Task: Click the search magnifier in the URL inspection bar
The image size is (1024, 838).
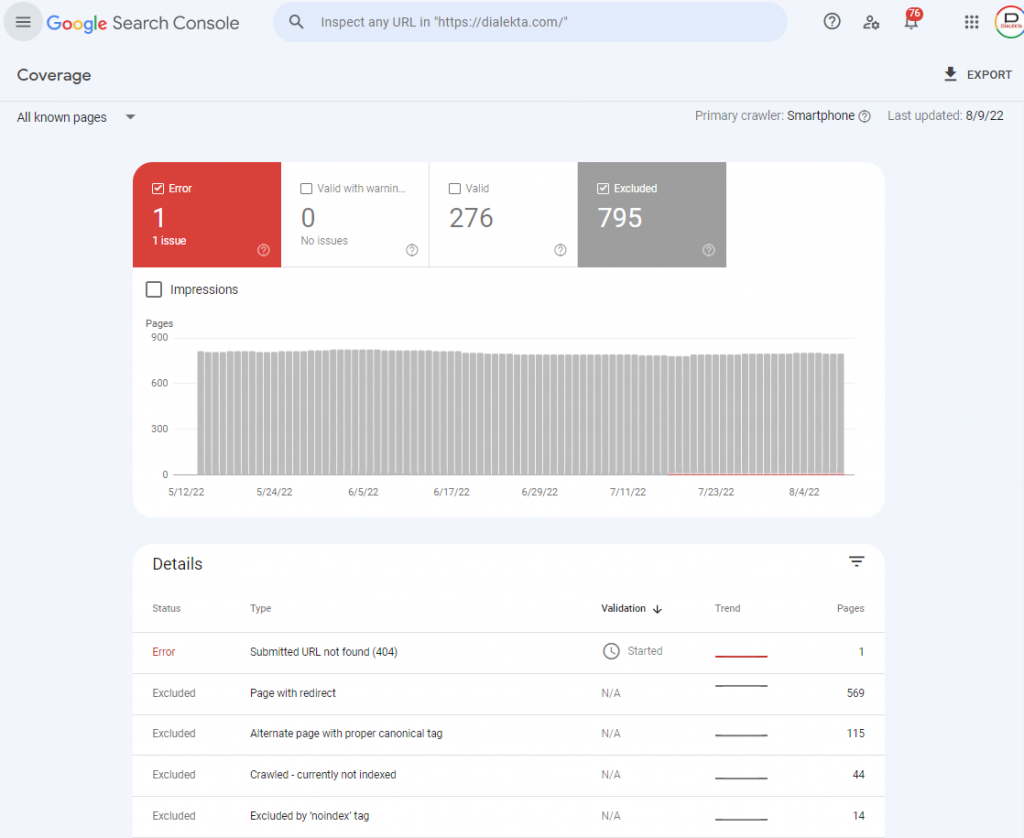Action: pyautogui.click(x=297, y=21)
